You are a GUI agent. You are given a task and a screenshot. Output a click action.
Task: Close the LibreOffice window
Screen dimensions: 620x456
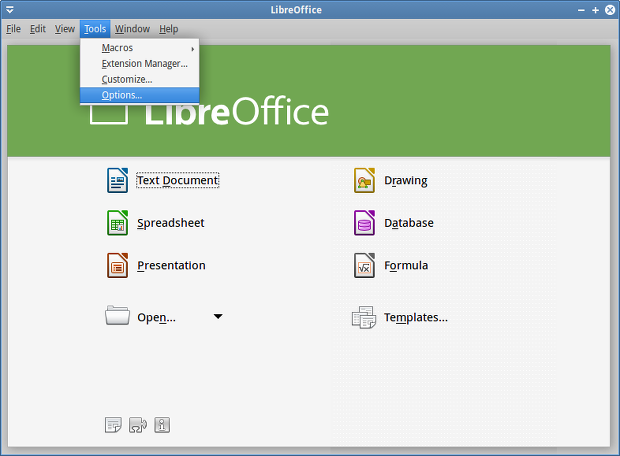click(x=610, y=10)
